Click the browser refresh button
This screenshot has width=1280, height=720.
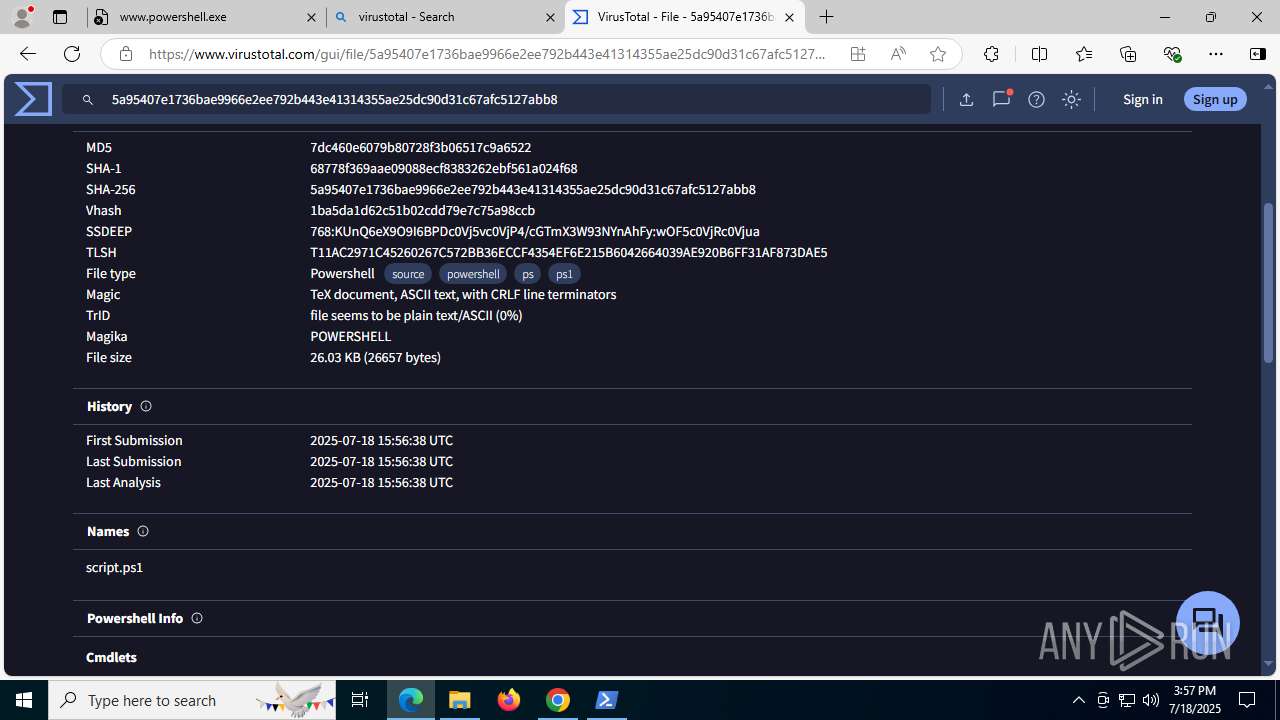point(72,54)
